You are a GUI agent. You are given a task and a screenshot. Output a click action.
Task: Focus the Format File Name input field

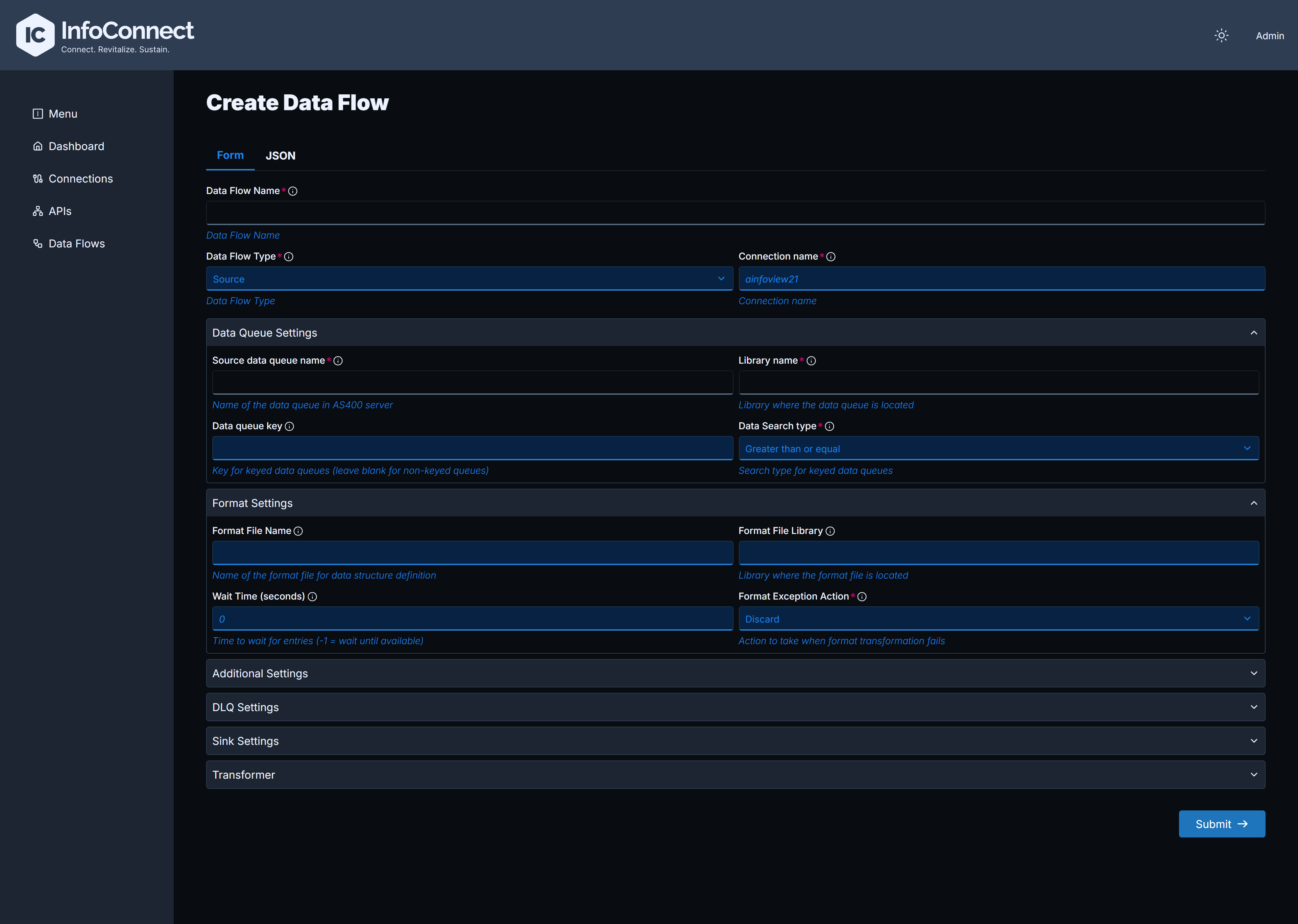[472, 553]
